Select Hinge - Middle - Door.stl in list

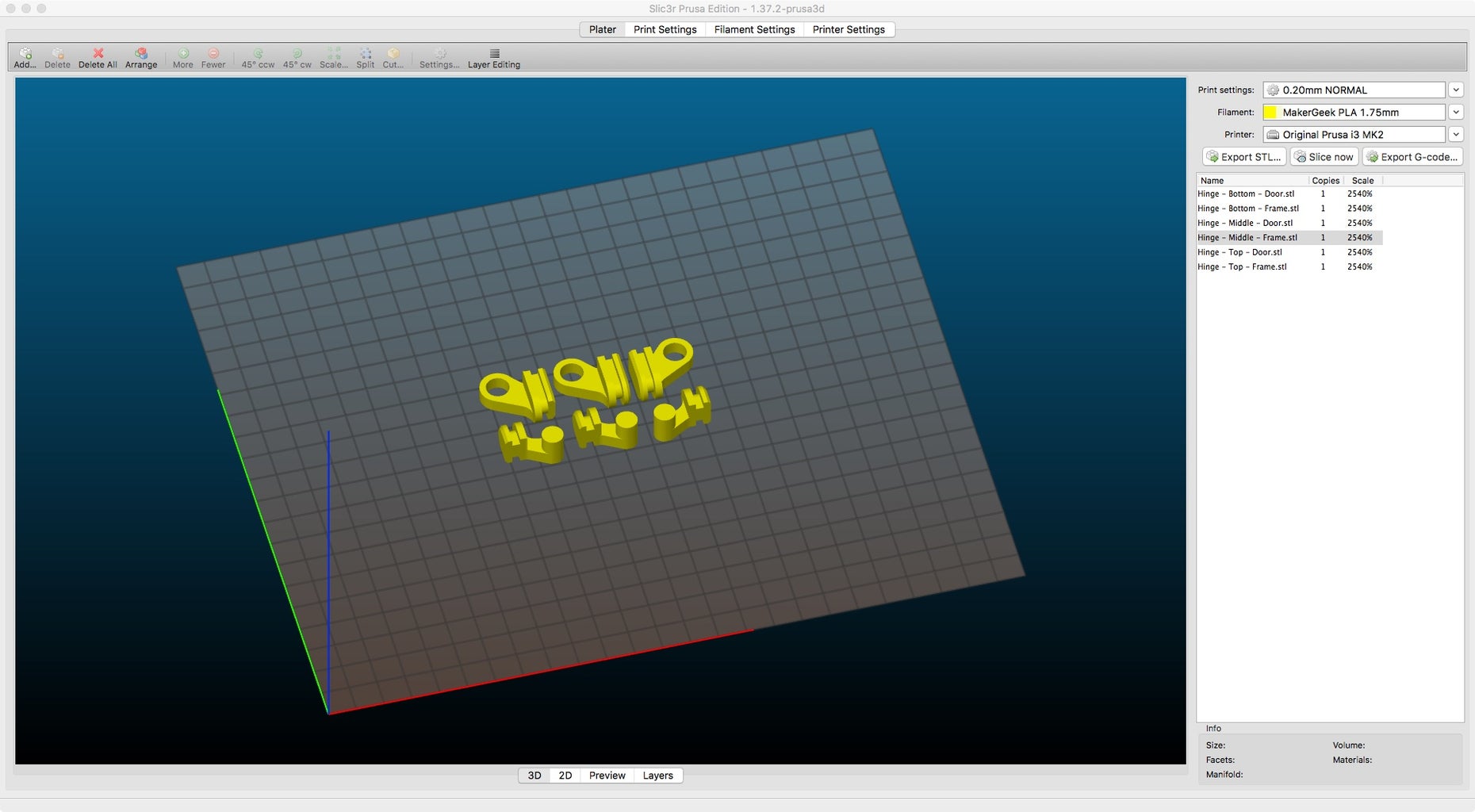(1289, 223)
